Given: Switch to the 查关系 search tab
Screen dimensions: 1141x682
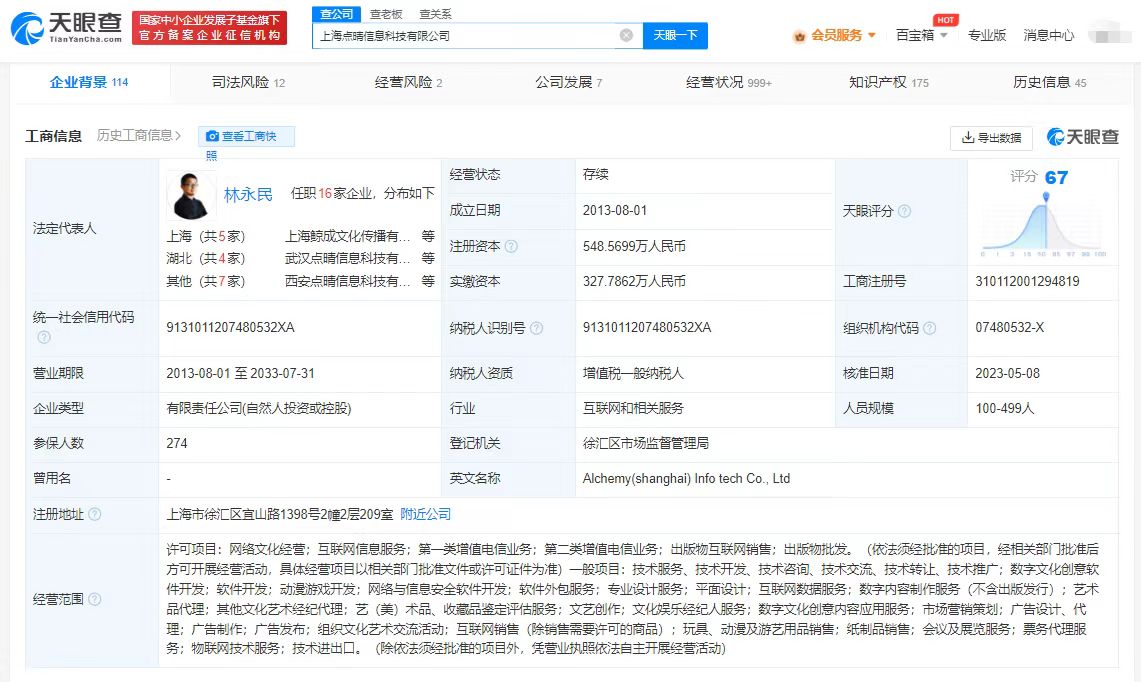Looking at the screenshot, I should 435,14.
